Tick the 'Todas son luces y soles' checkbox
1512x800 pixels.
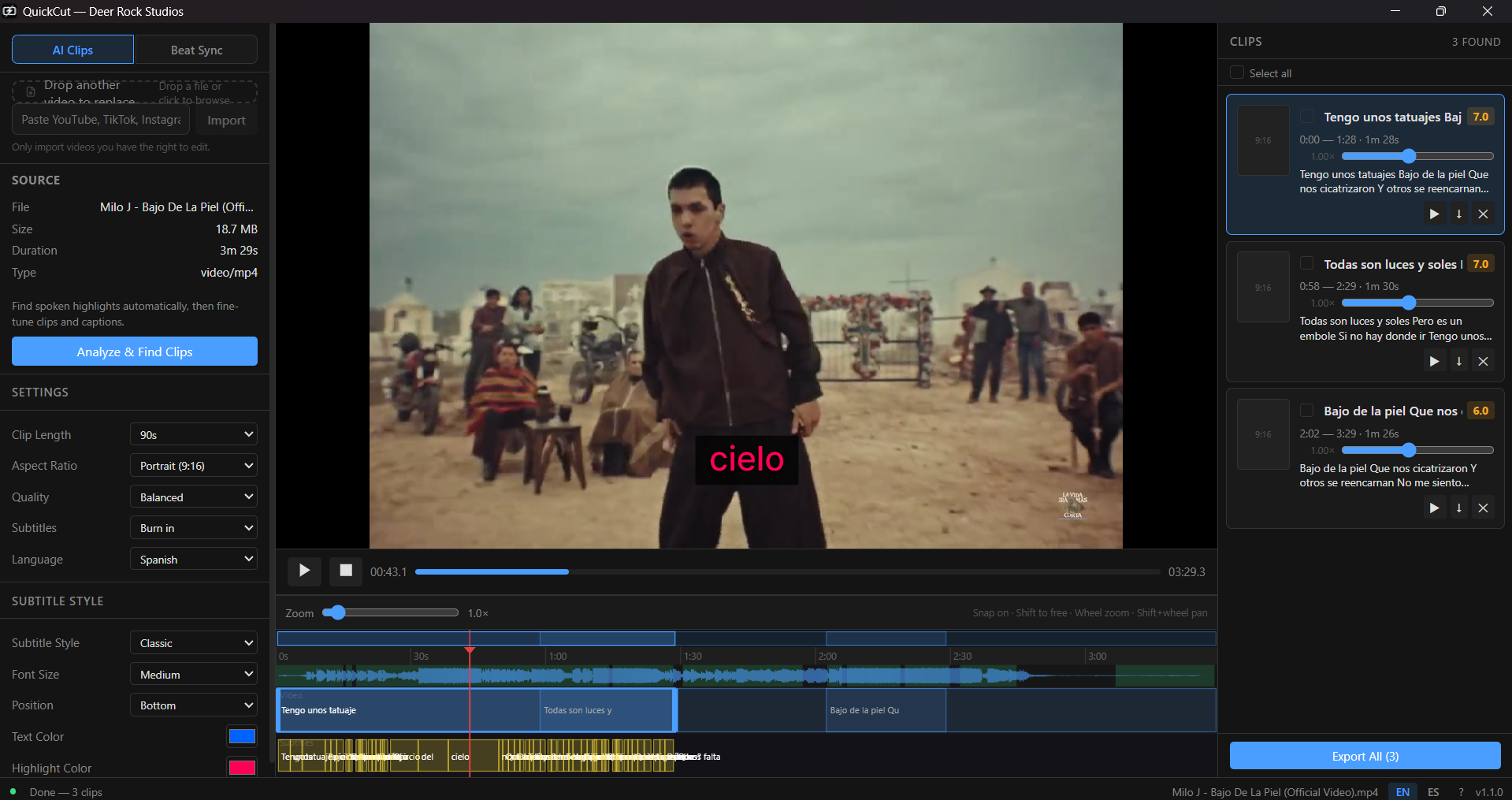tap(1306, 263)
